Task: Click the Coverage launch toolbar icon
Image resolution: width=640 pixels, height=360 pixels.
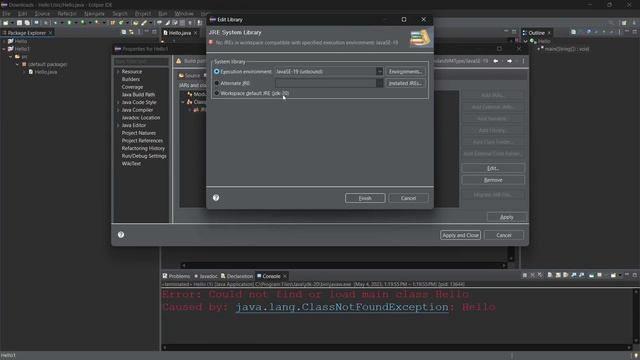Action: pyautogui.click(x=82, y=22)
